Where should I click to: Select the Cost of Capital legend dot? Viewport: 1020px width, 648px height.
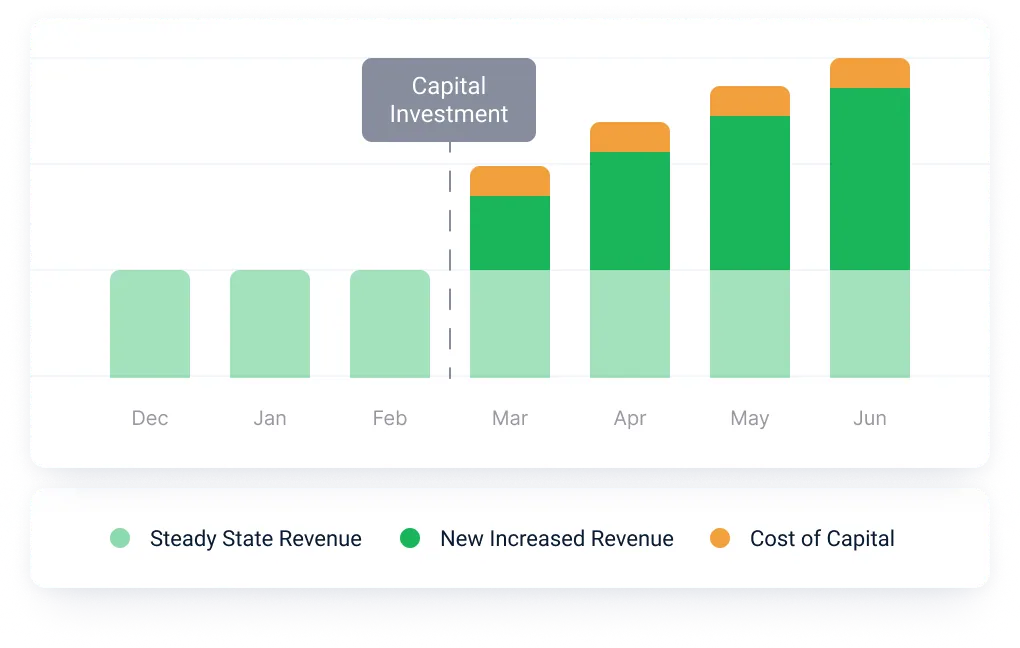pos(719,538)
